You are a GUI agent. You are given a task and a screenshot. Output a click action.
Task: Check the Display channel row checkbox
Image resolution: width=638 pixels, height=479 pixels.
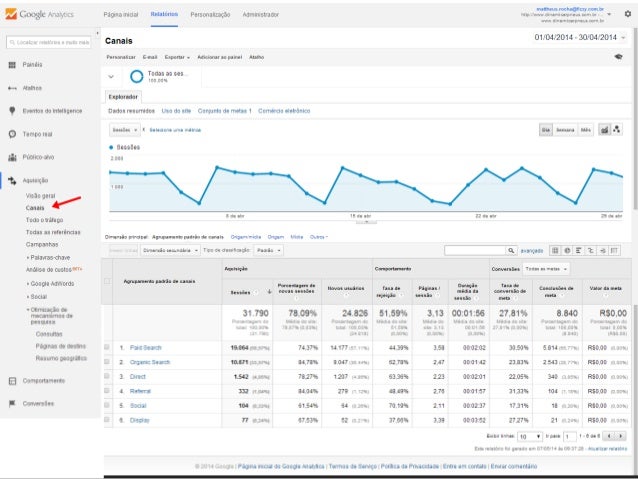pos(108,422)
